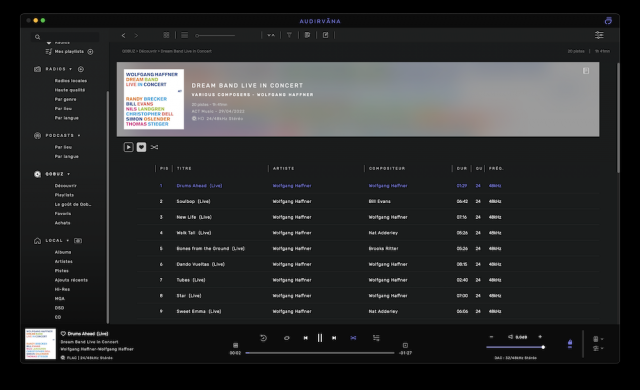
Task: Switch to grid view icon
Action: [x=166, y=35]
